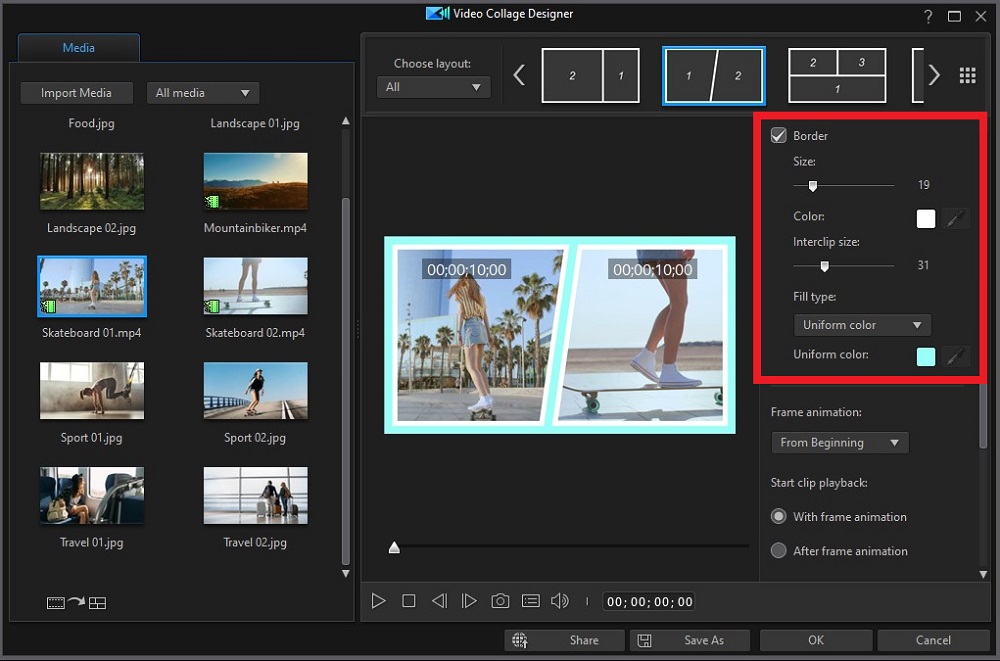Select the Border color eyedropper tool
The image size is (1000, 661).
[x=956, y=218]
